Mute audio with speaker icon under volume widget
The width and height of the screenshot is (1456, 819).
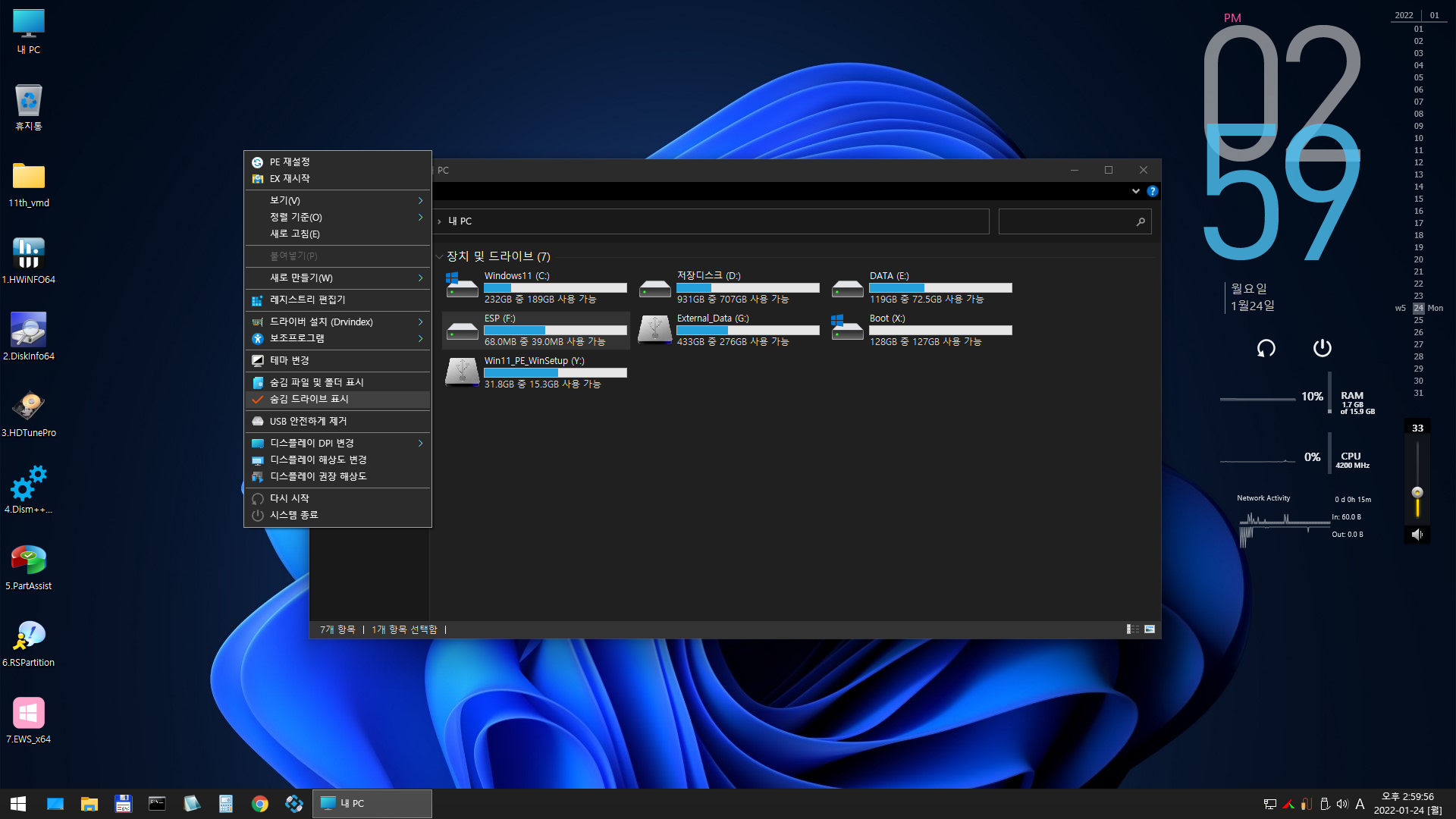click(1417, 535)
